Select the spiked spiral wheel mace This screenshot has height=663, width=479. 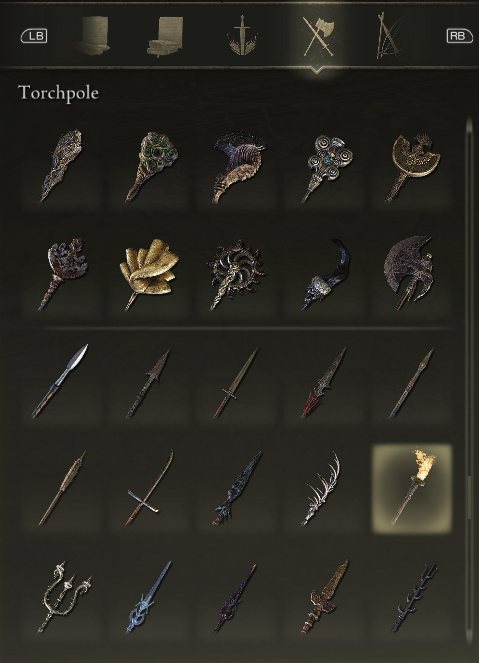236,274
